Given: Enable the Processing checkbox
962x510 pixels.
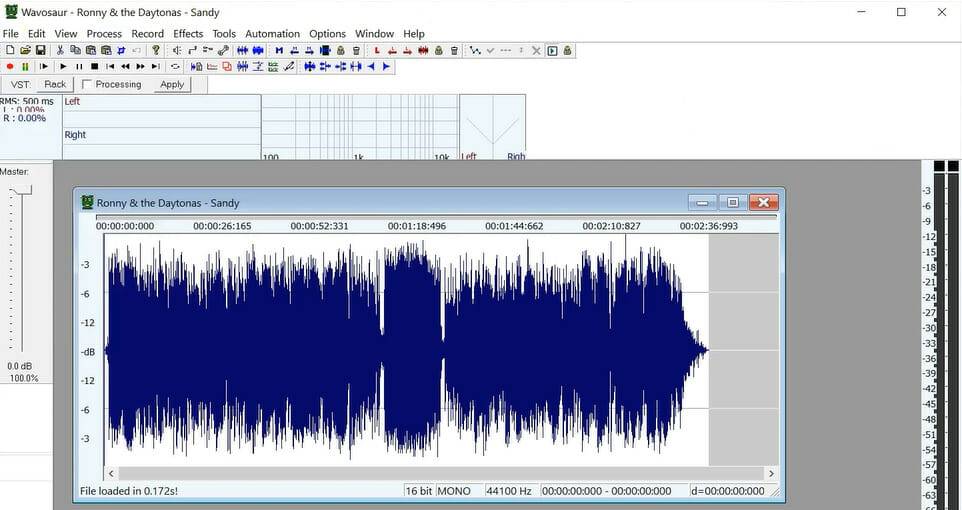Looking at the screenshot, I should pyautogui.click(x=87, y=85).
